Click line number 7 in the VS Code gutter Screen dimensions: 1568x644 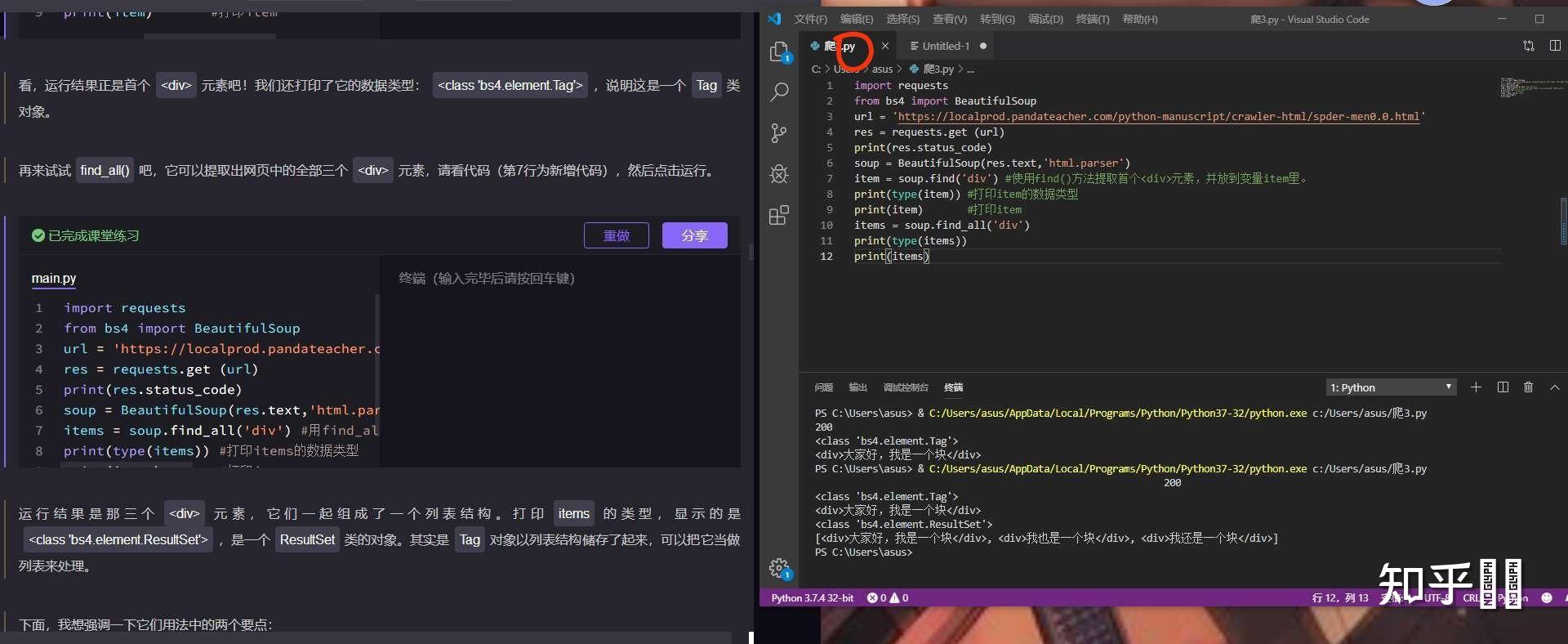(x=830, y=179)
